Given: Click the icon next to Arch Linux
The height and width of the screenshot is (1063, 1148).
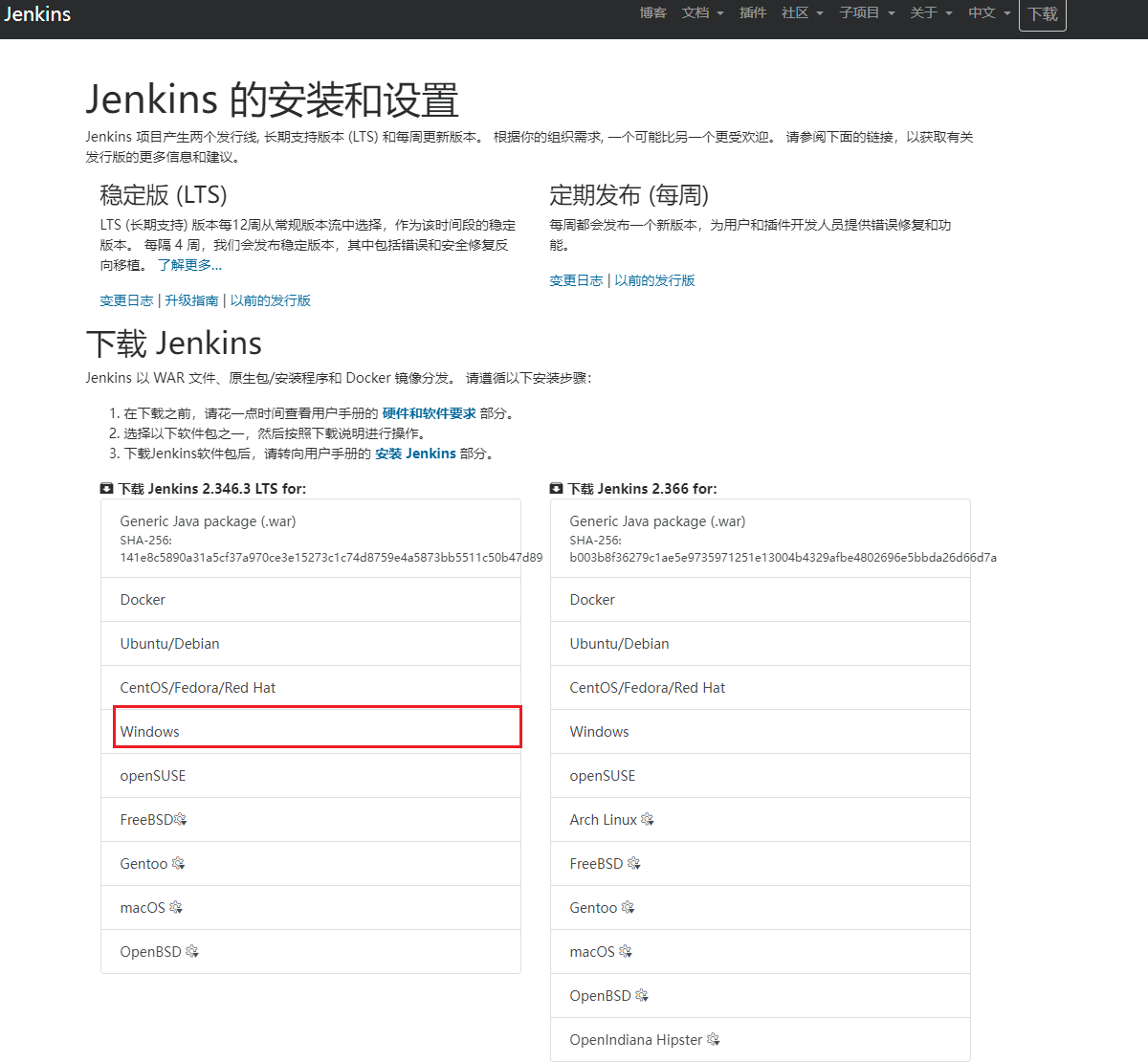Looking at the screenshot, I should coord(648,820).
